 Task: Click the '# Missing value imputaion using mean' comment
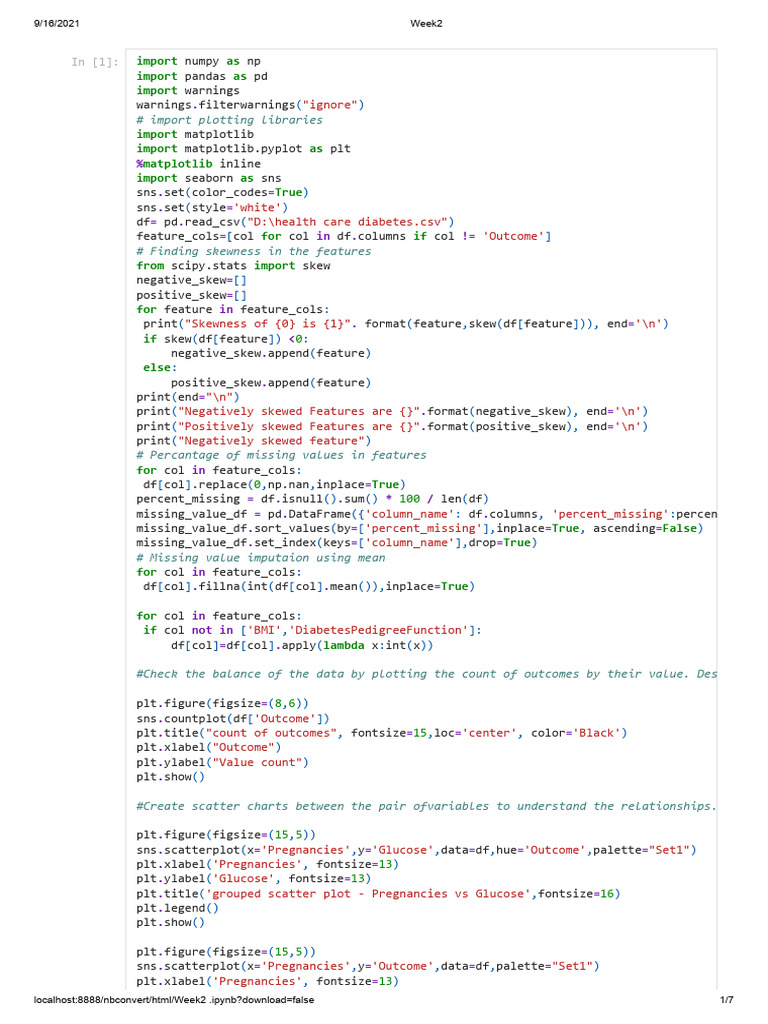pos(261,557)
